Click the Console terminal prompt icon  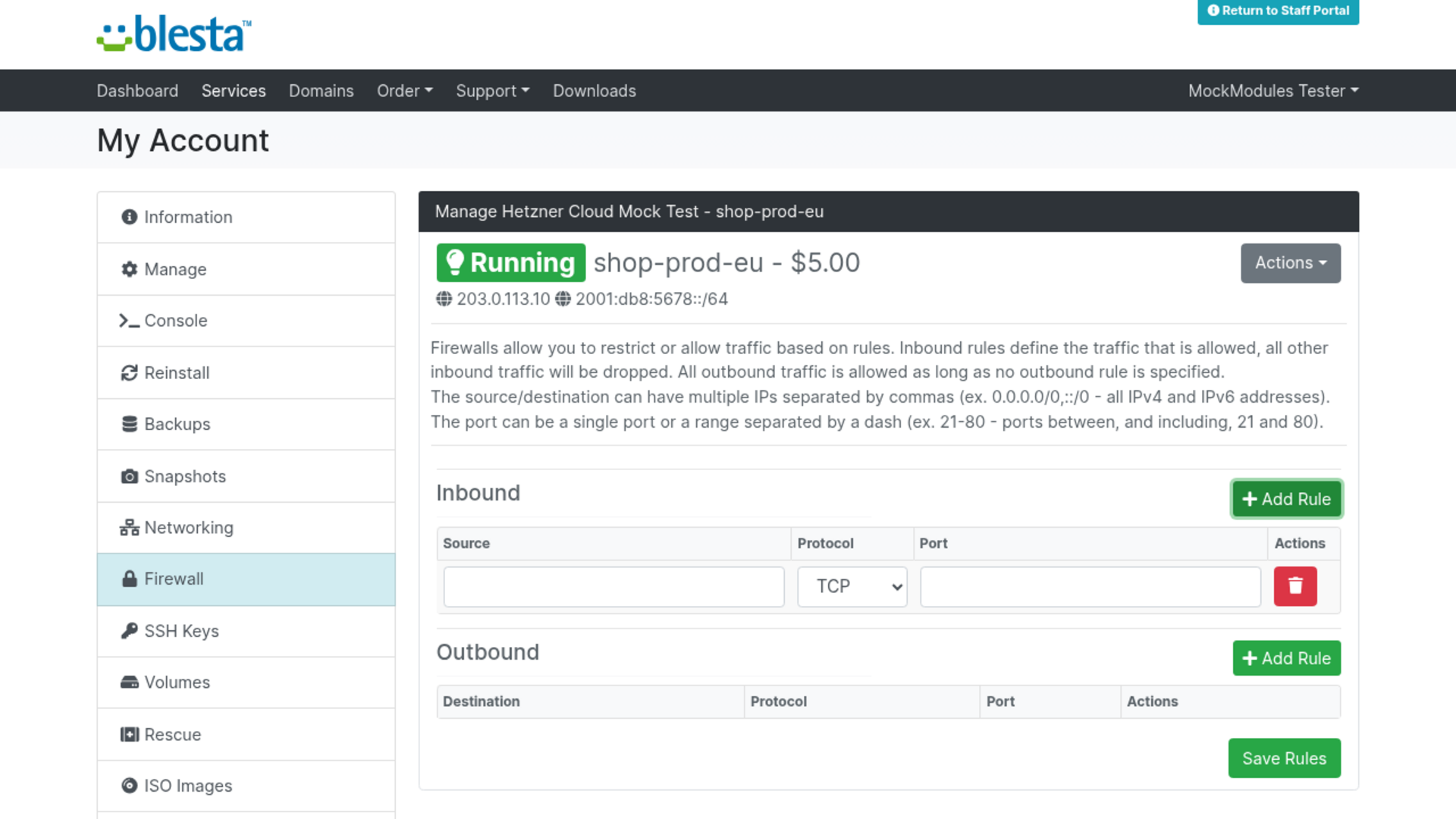(x=130, y=321)
